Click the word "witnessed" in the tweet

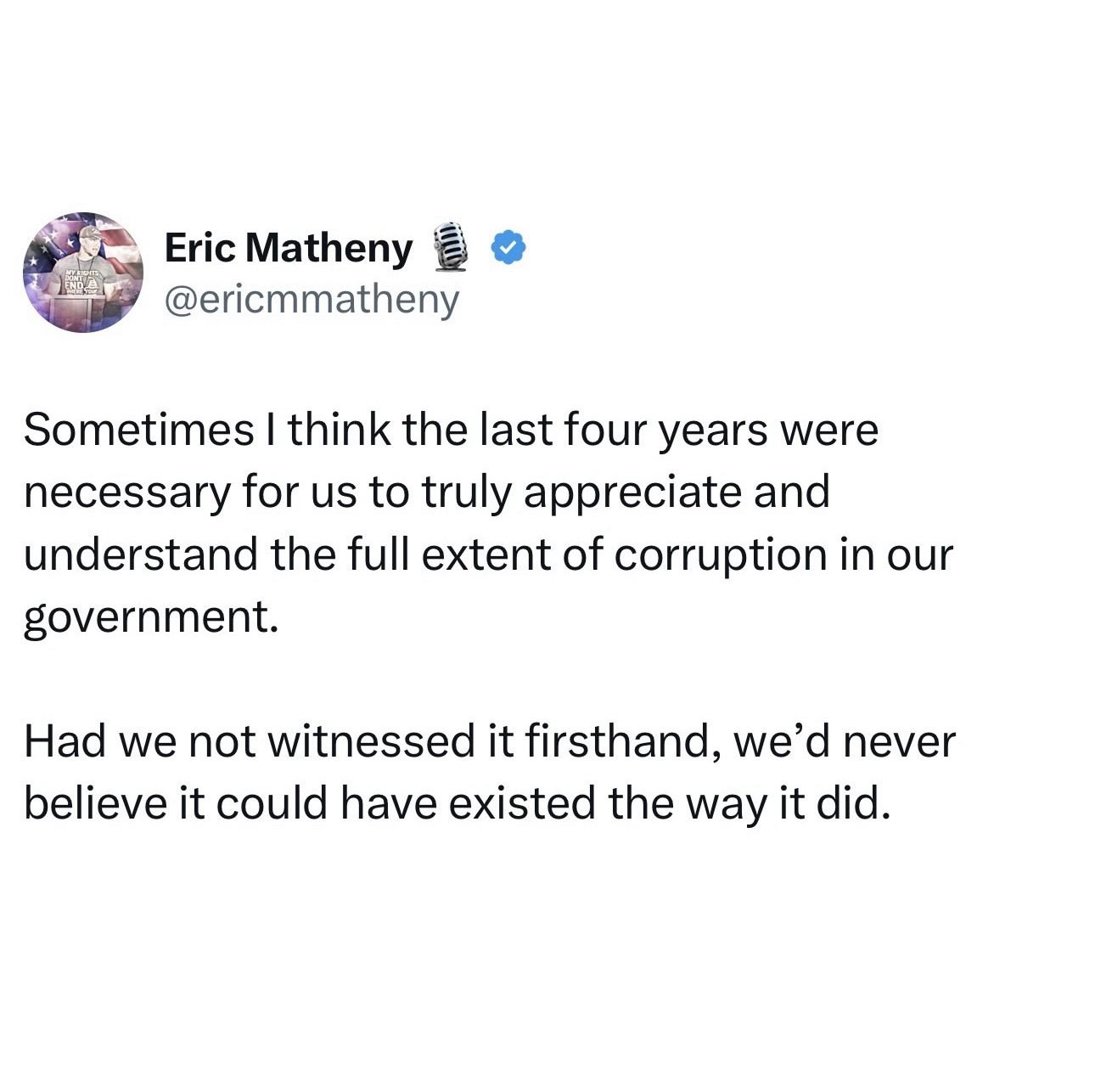click(x=372, y=740)
